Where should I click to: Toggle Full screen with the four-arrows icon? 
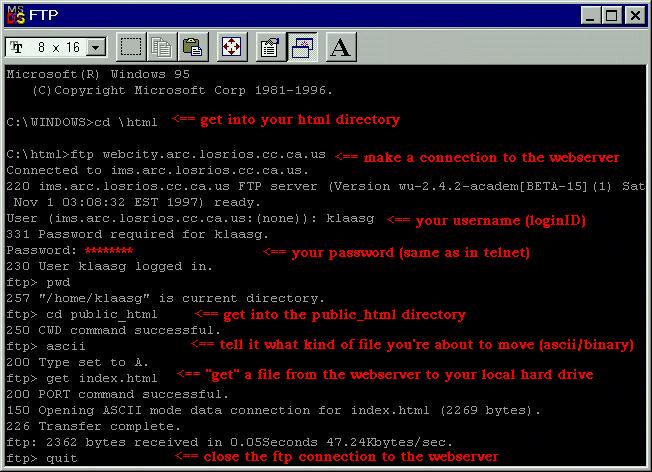pos(232,47)
